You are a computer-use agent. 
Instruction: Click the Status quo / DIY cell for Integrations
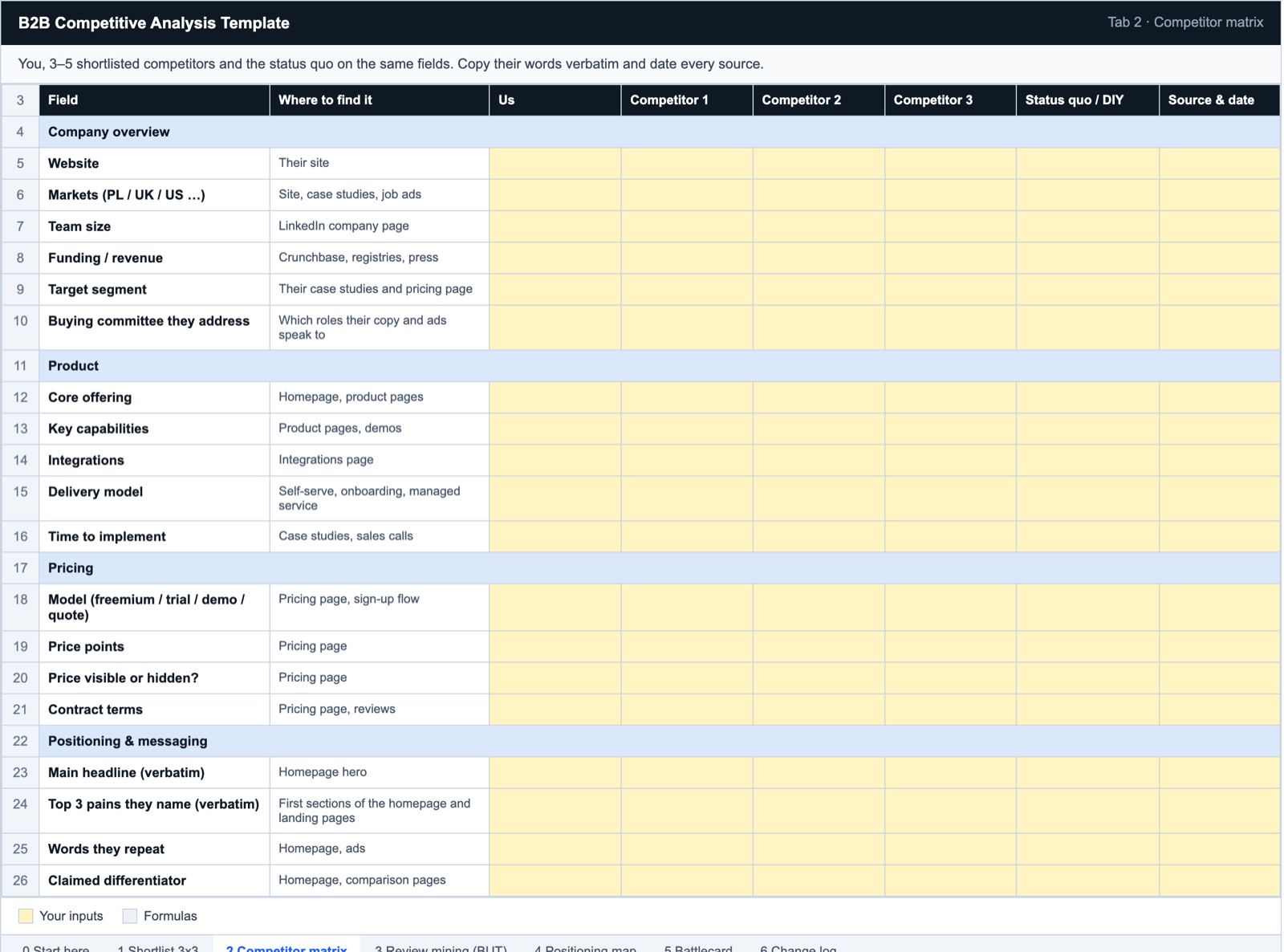[x=1087, y=460]
